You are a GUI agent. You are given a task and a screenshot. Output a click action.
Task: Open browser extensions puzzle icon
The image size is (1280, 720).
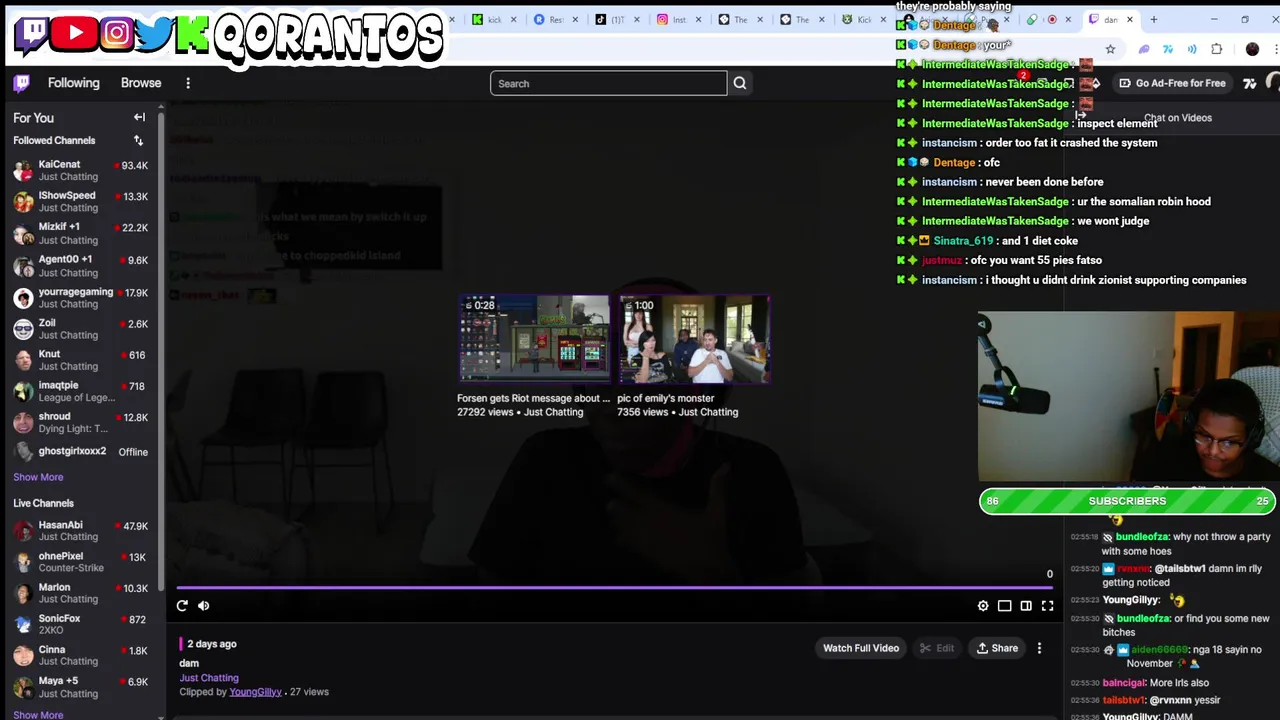1217,49
